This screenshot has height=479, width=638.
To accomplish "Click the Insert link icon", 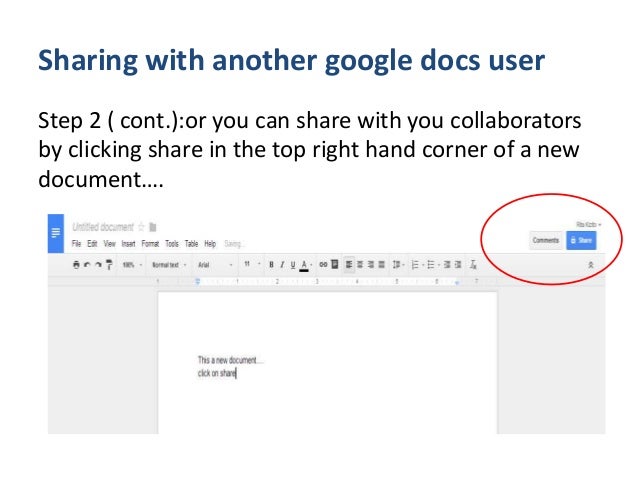I will click(x=323, y=265).
